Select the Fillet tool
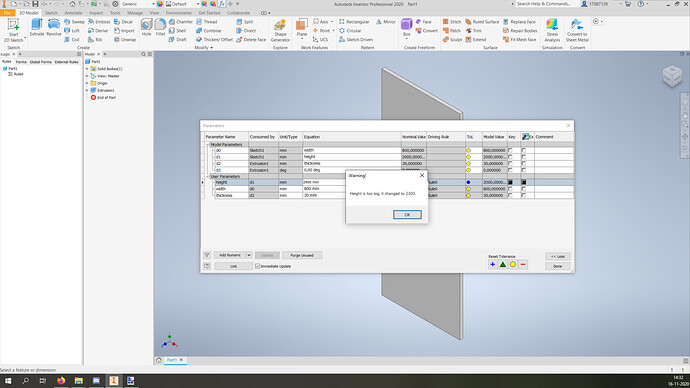The width and height of the screenshot is (690, 388). [160, 27]
